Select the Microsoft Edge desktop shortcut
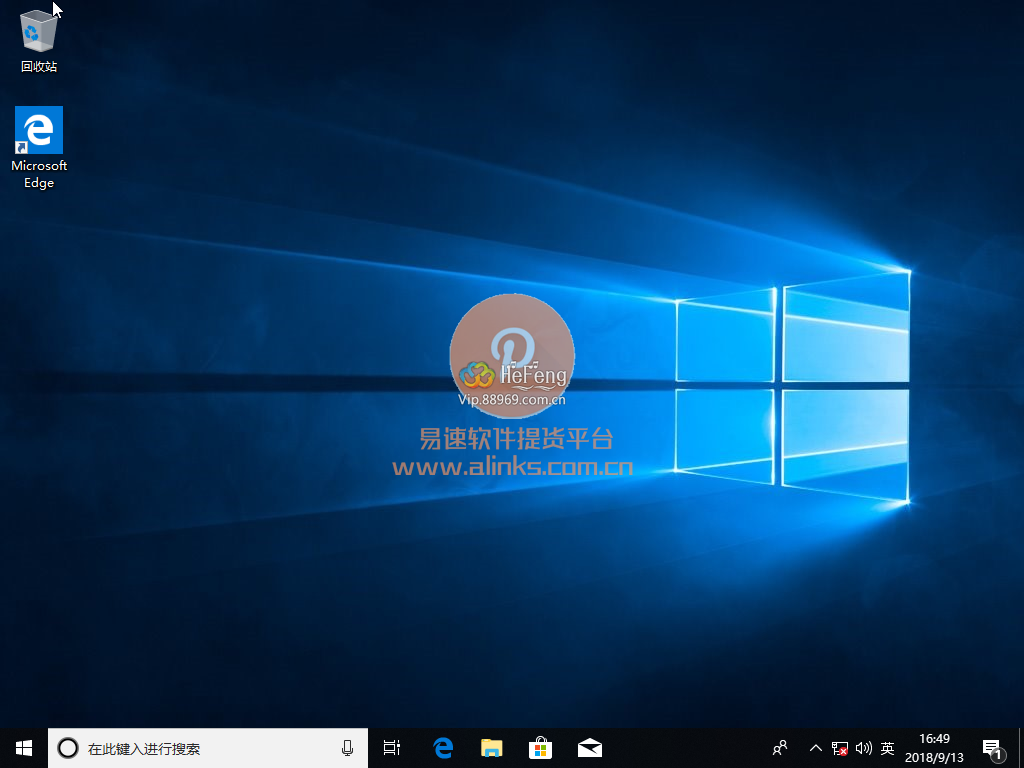 coord(39,148)
